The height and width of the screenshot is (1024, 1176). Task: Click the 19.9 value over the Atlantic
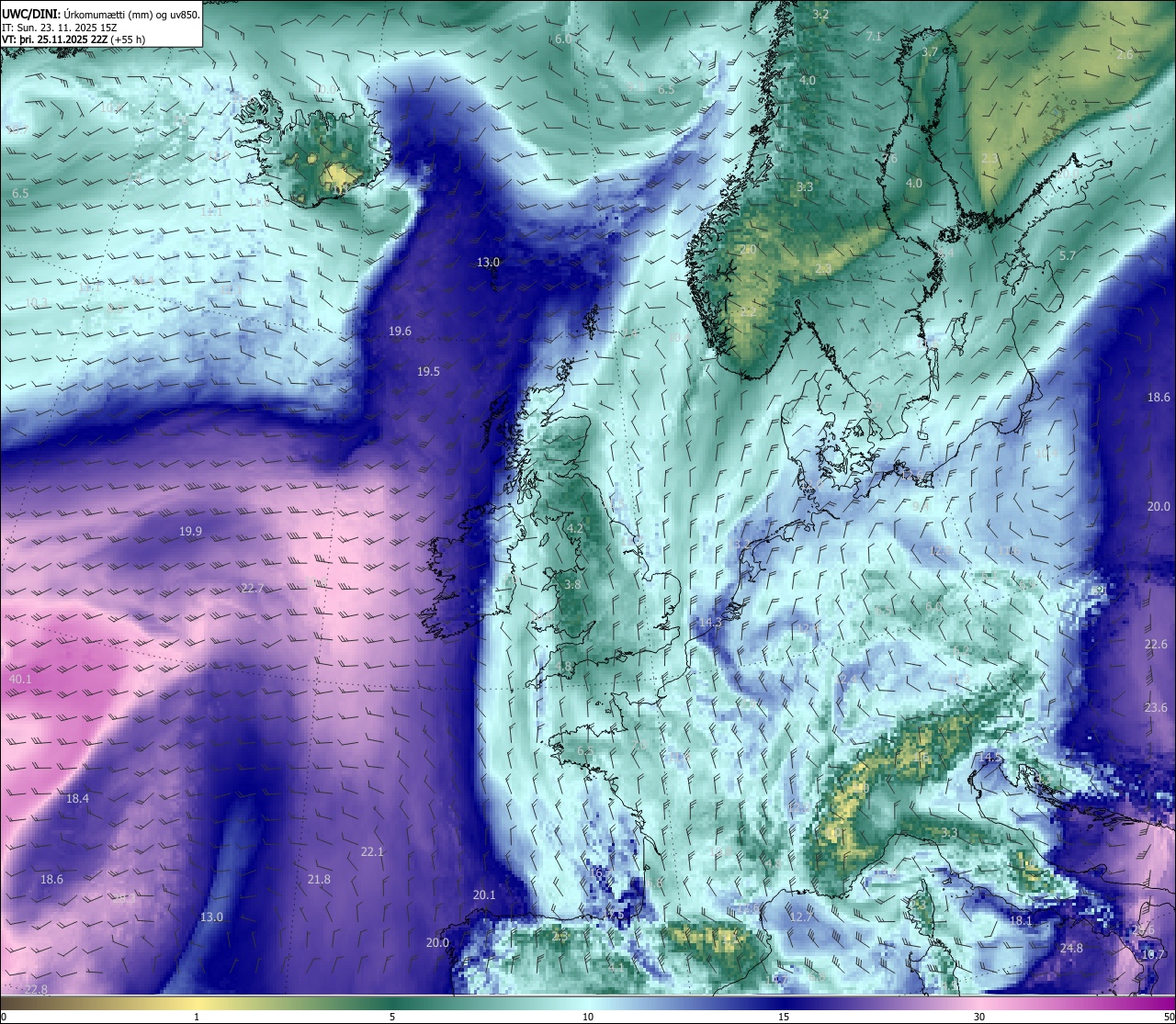coord(190,532)
